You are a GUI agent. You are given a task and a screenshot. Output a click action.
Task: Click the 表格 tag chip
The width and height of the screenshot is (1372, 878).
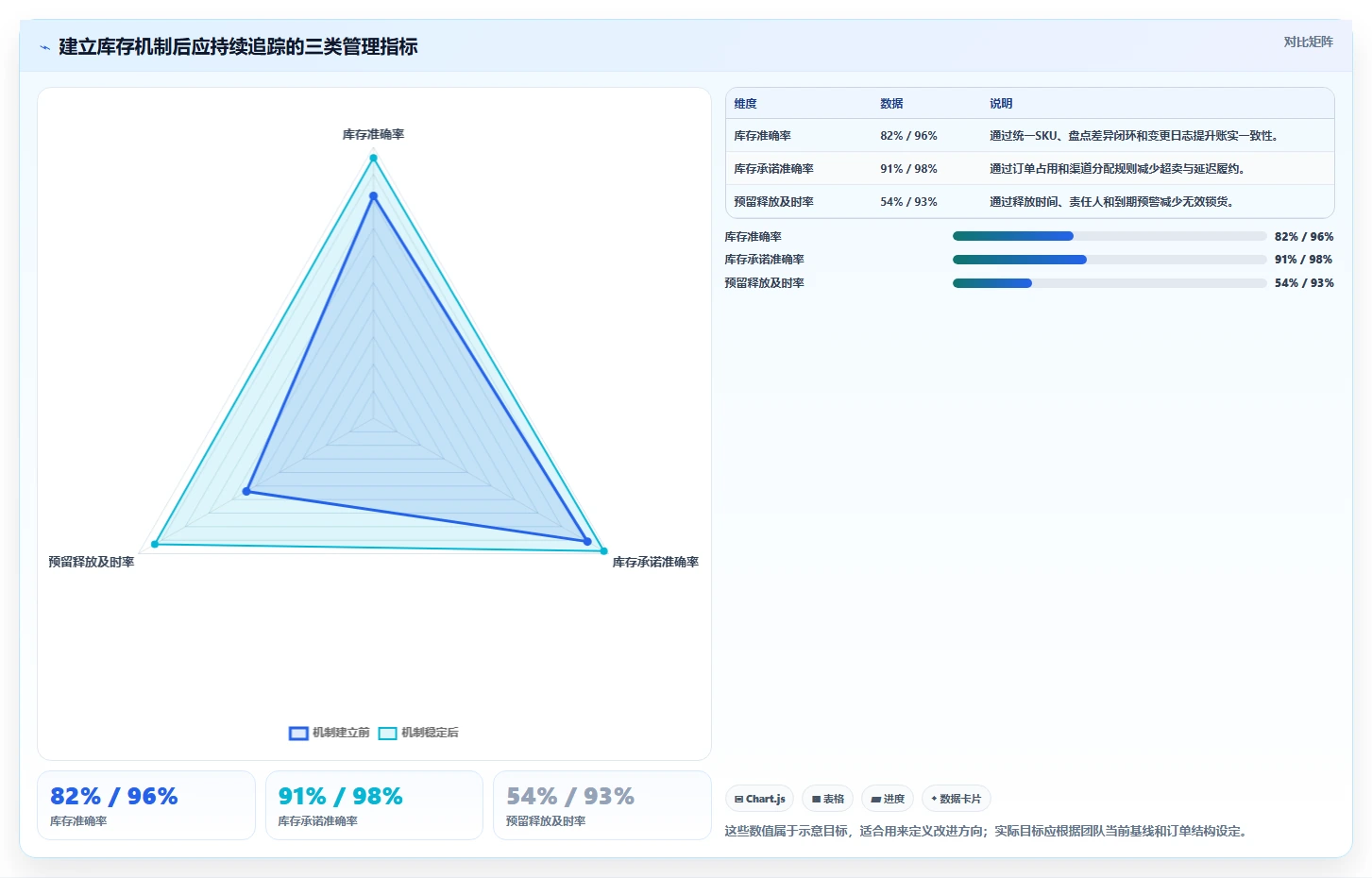point(828,799)
